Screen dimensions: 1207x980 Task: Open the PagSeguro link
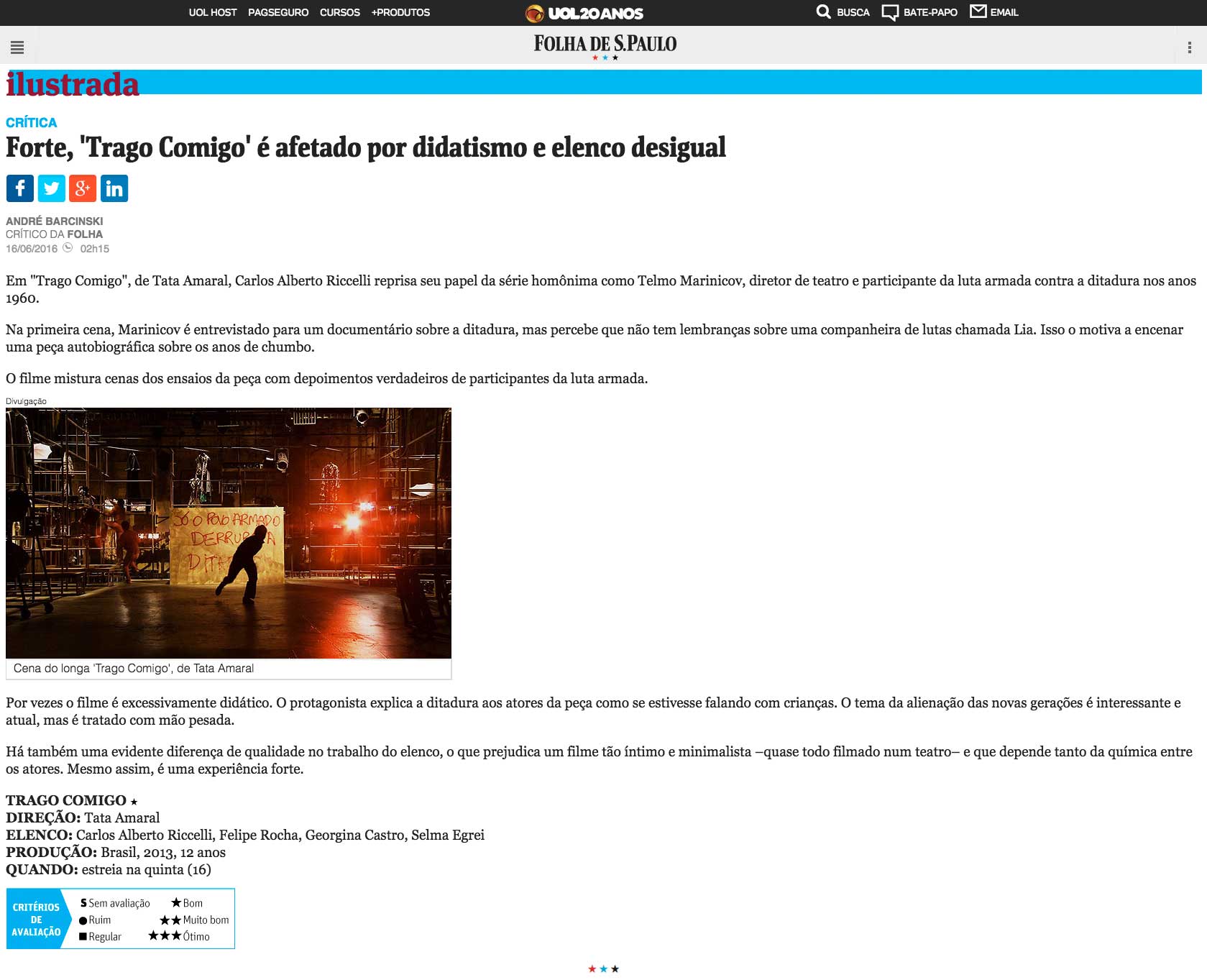[x=278, y=12]
